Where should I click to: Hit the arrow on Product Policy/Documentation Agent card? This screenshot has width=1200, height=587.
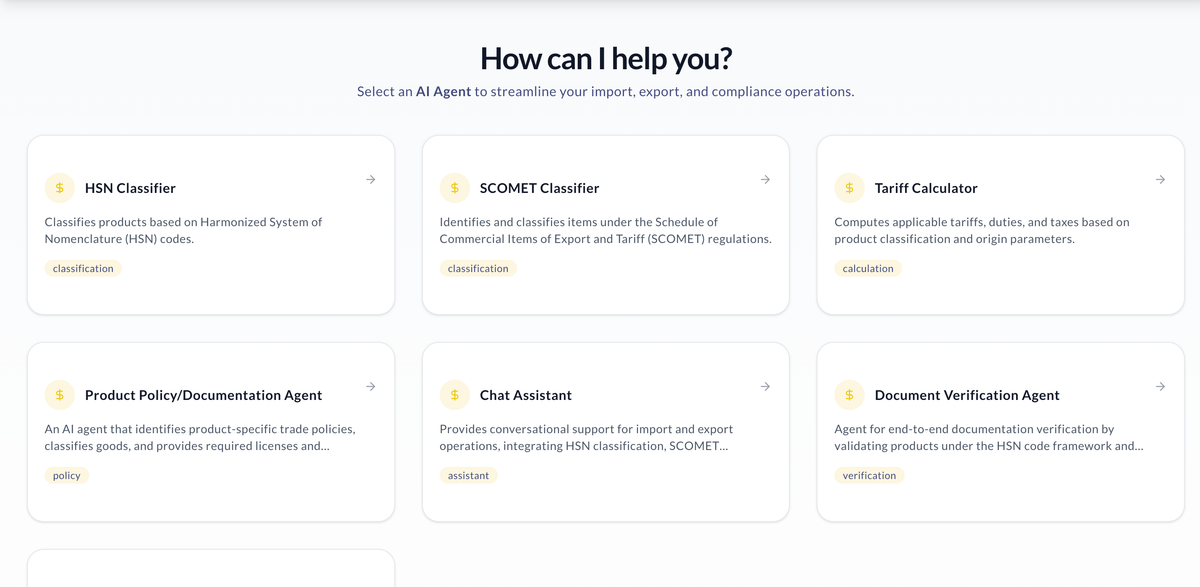(x=370, y=387)
